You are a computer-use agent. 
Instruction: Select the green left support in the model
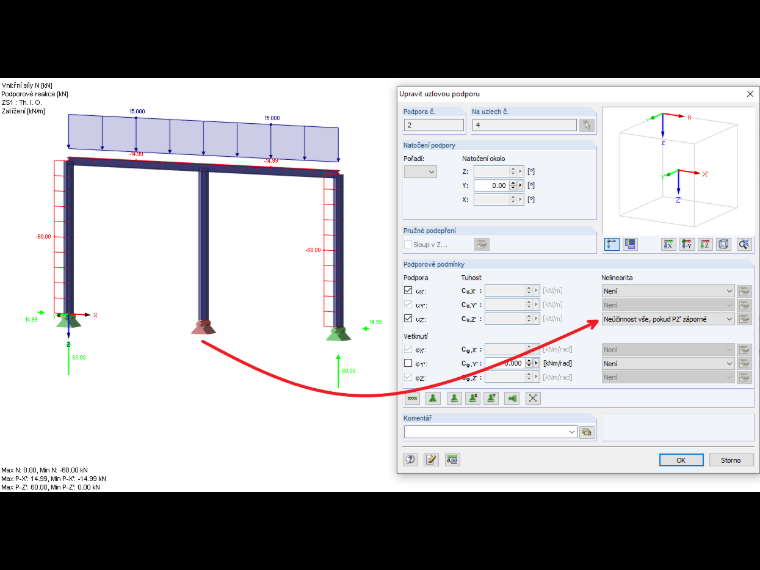[x=68, y=321]
